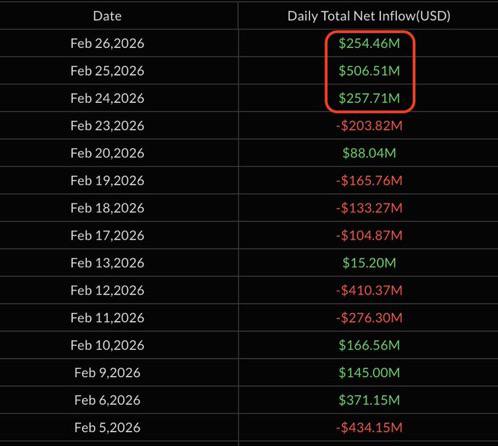This screenshot has height=446, width=498.
Task: Click the $257.71M inflow value
Action: click(369, 98)
